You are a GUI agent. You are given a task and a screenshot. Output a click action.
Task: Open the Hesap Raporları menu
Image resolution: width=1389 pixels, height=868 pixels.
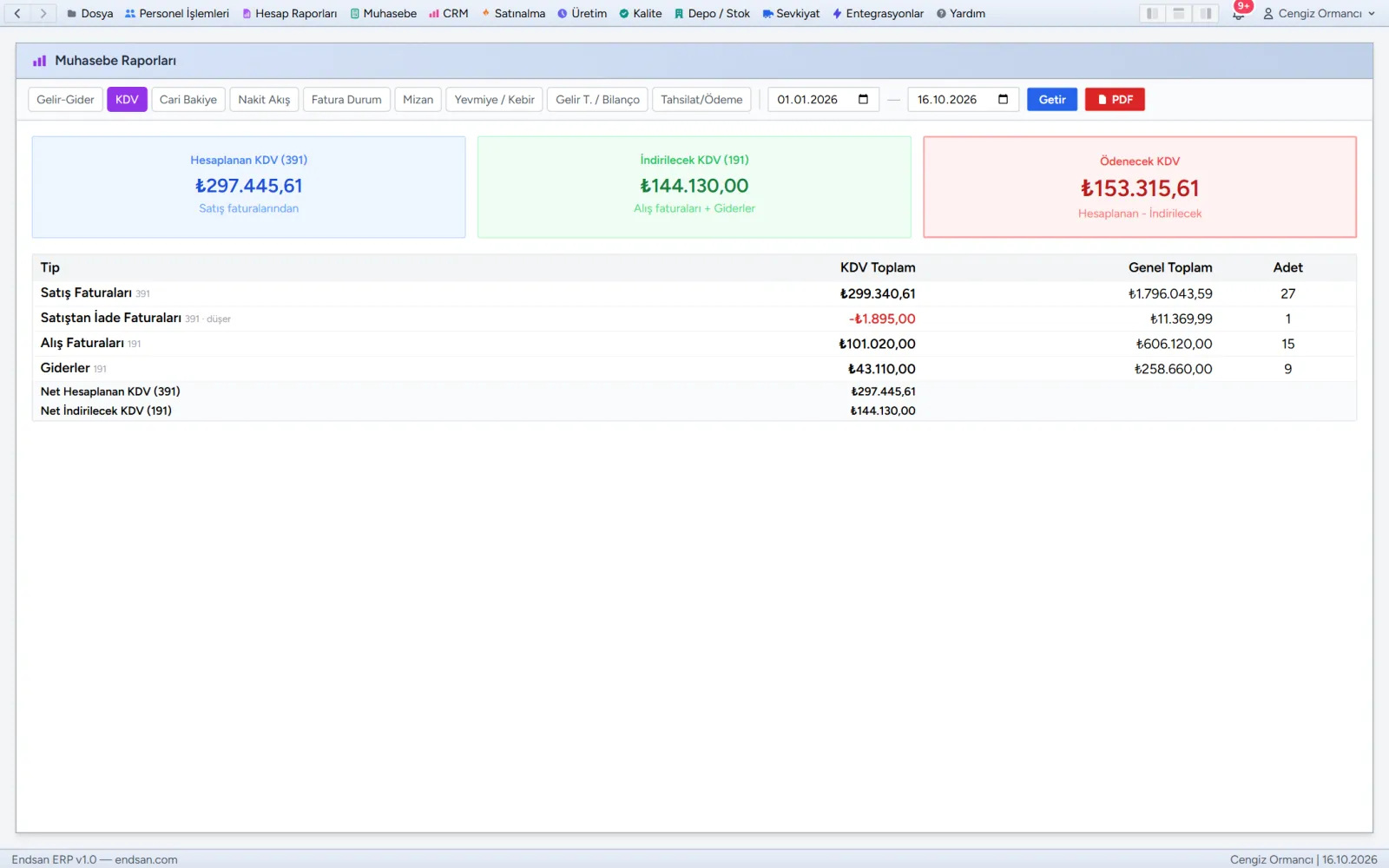pos(290,13)
